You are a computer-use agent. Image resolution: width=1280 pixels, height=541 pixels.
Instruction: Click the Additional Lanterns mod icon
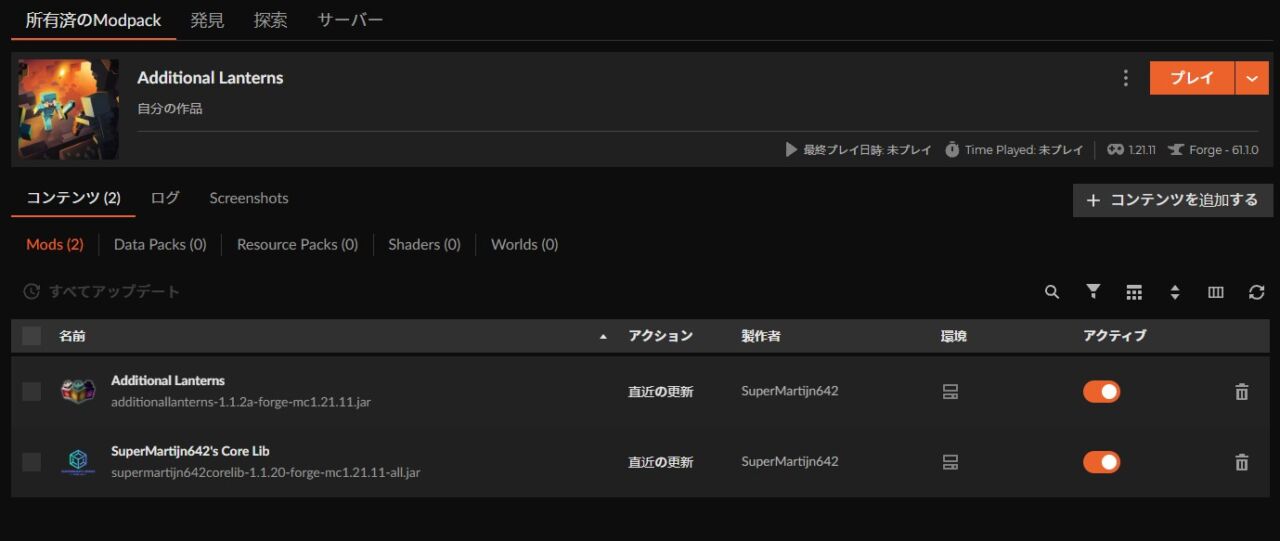pyautogui.click(x=77, y=391)
